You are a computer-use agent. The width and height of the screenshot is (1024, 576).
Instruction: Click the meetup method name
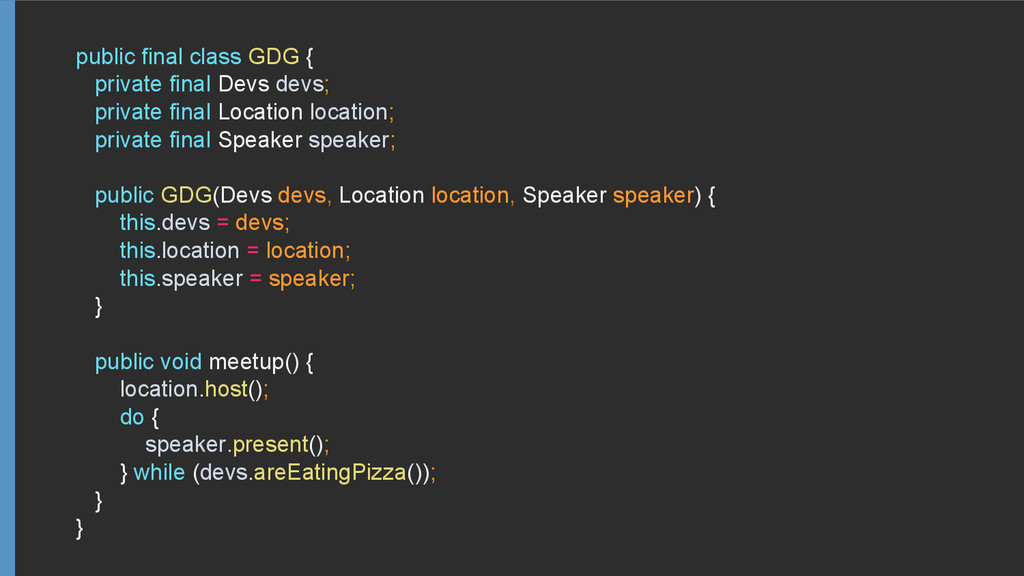pos(247,362)
